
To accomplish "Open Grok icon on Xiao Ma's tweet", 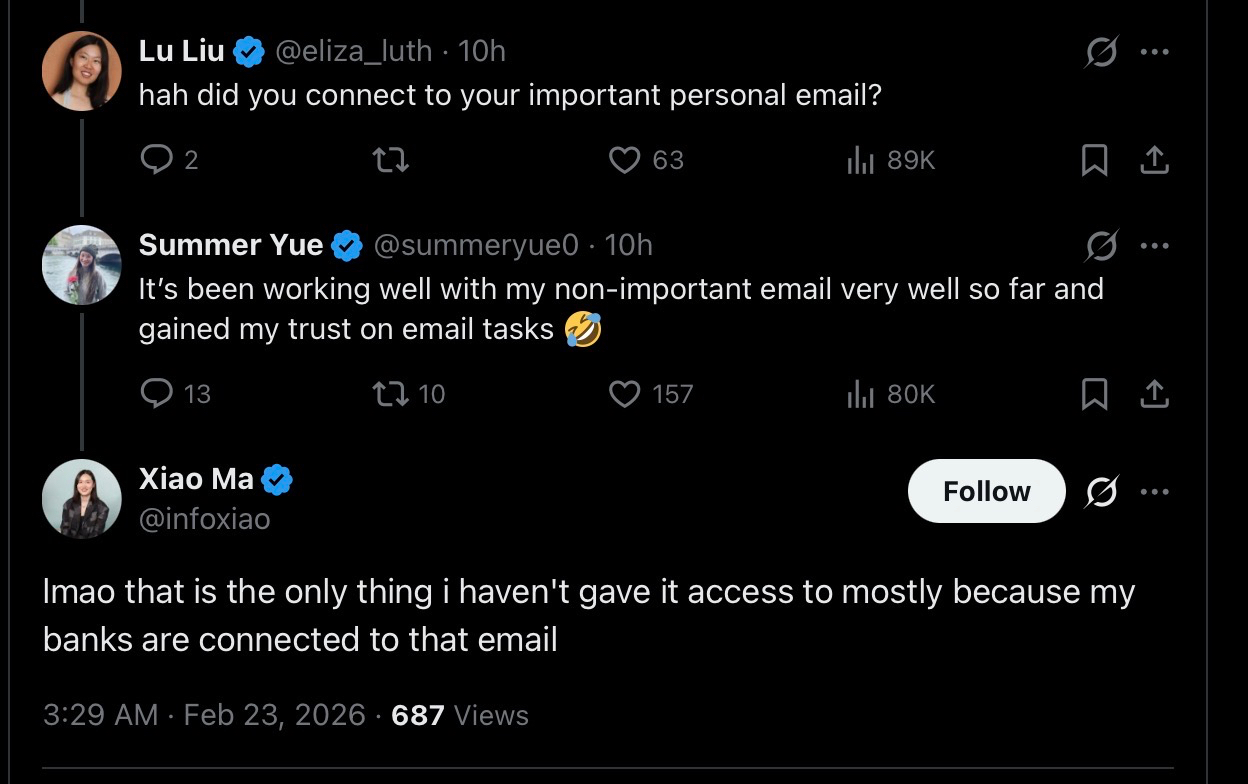I will tap(1101, 491).
